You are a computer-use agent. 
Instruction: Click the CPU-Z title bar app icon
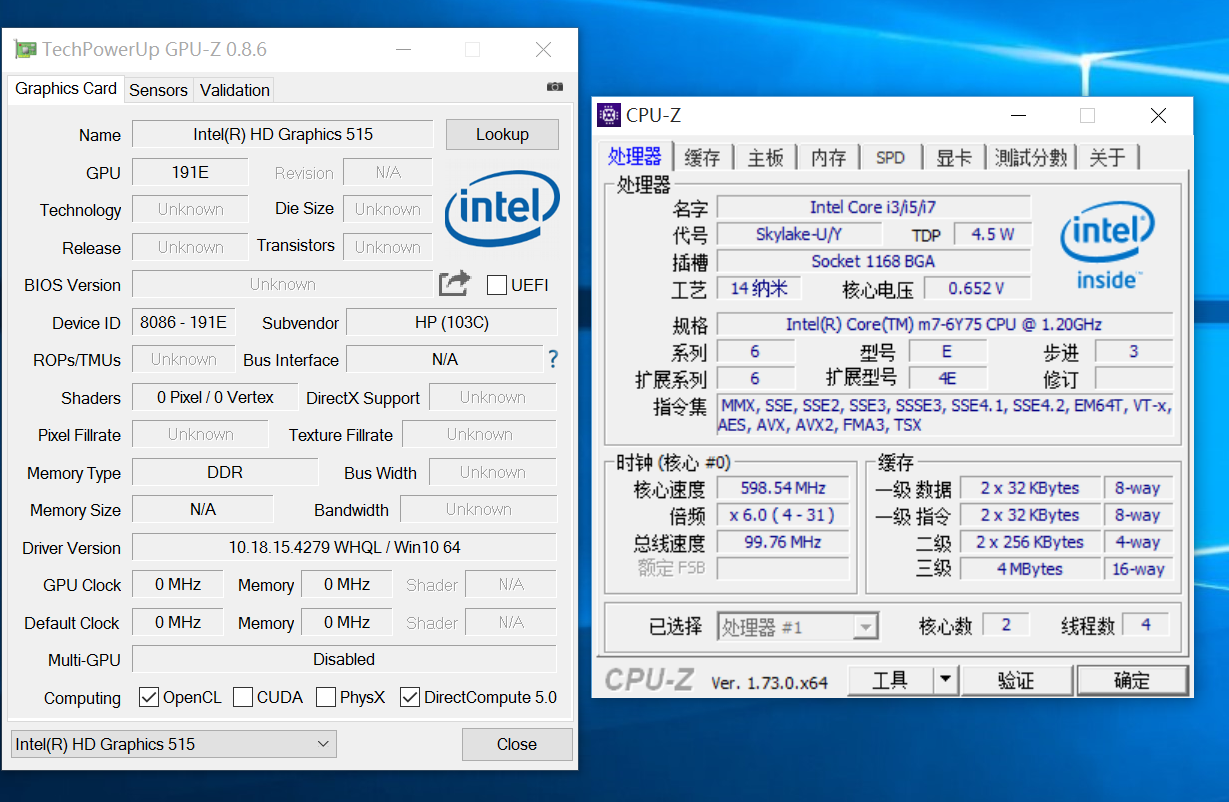click(609, 116)
